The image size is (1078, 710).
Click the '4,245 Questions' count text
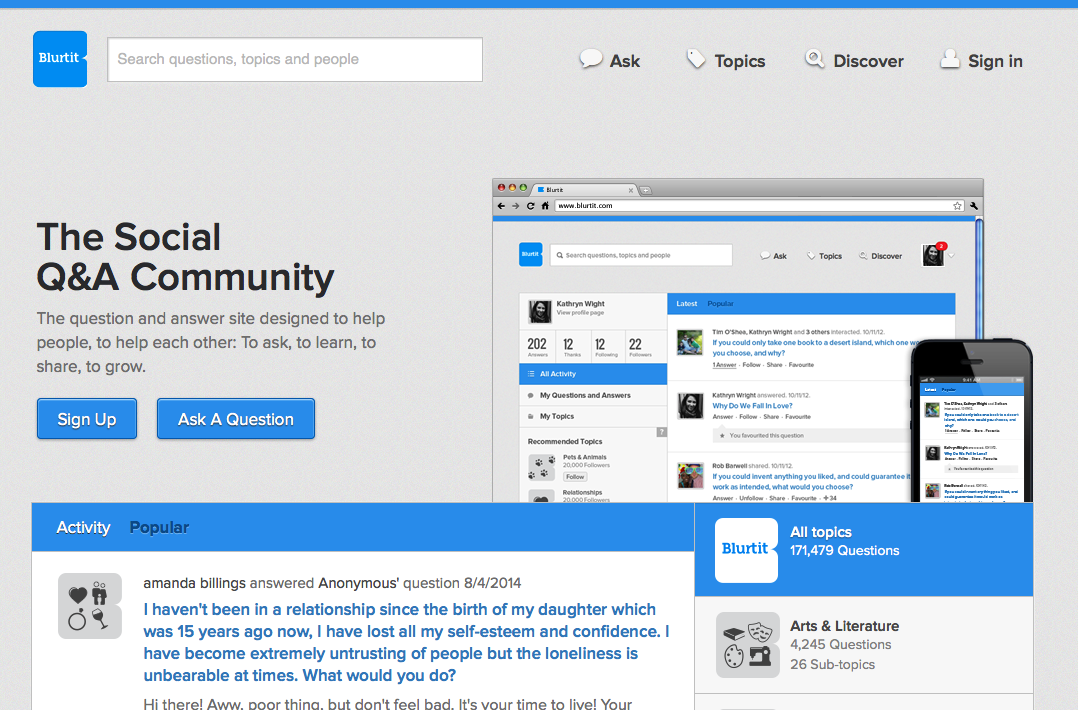click(840, 645)
